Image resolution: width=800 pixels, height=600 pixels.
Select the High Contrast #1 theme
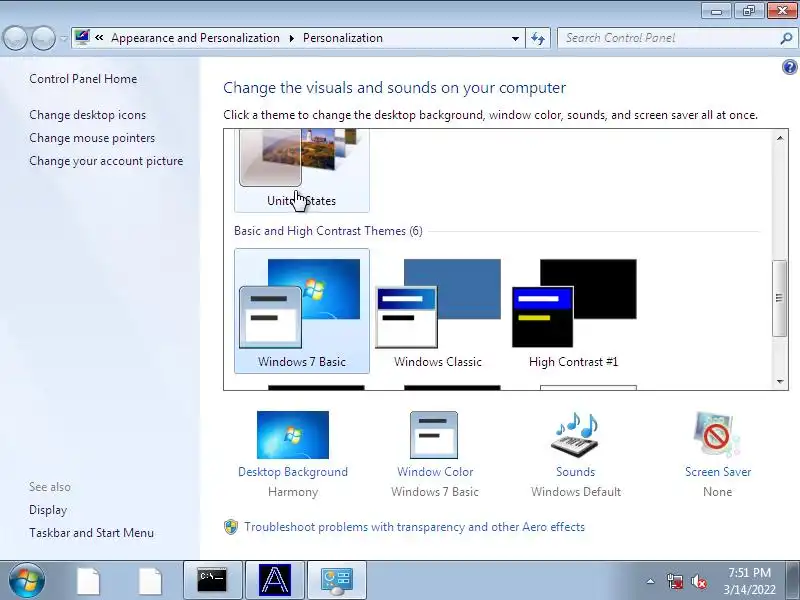coord(573,311)
